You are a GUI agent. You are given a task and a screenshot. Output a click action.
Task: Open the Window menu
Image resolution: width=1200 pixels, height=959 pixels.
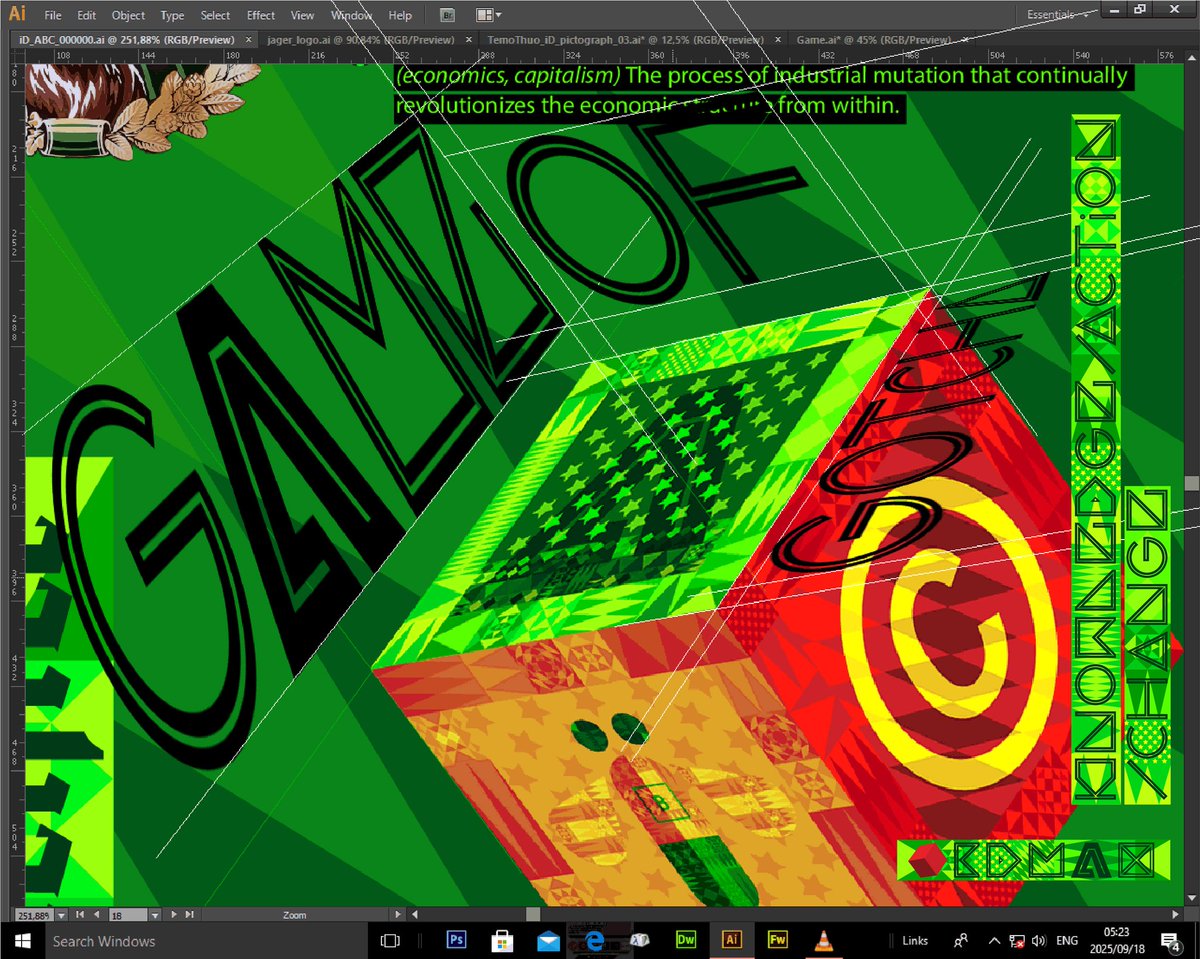coord(351,15)
